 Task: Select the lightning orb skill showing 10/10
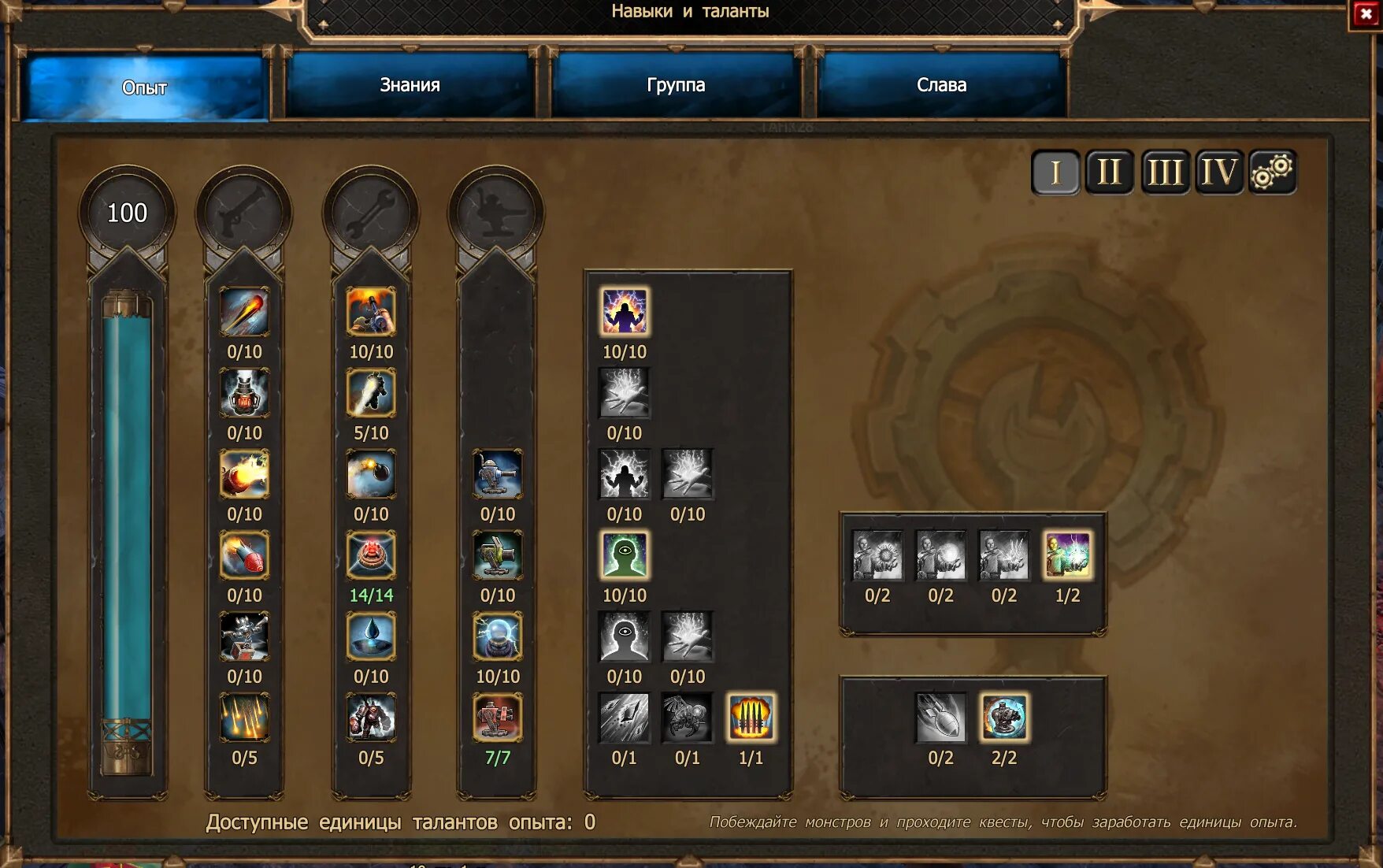pyautogui.click(x=497, y=636)
